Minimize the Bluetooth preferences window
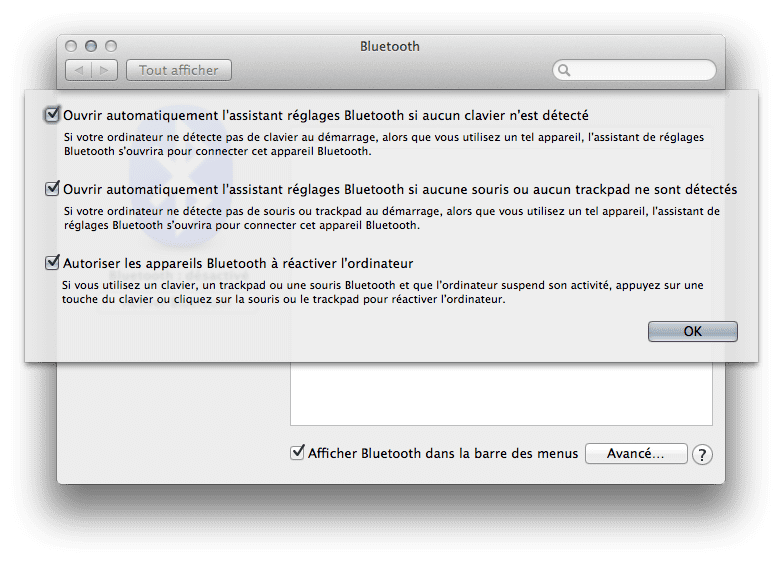This screenshot has height=563, width=782. pos(91,46)
